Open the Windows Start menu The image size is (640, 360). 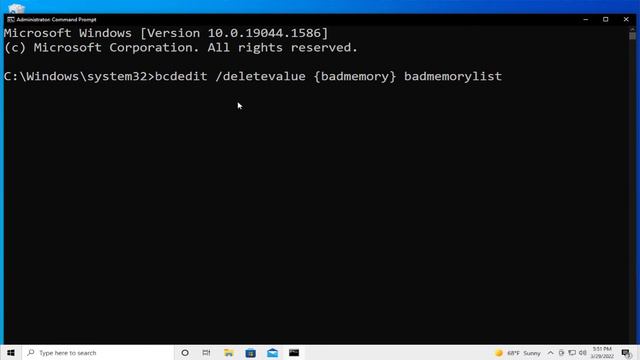pos(11,353)
